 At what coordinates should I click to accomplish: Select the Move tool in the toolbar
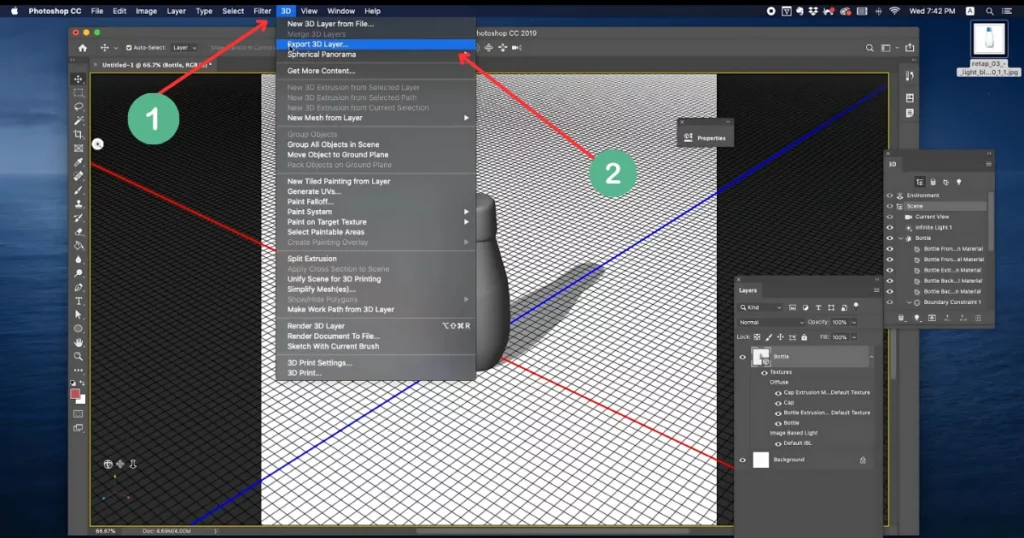78,79
